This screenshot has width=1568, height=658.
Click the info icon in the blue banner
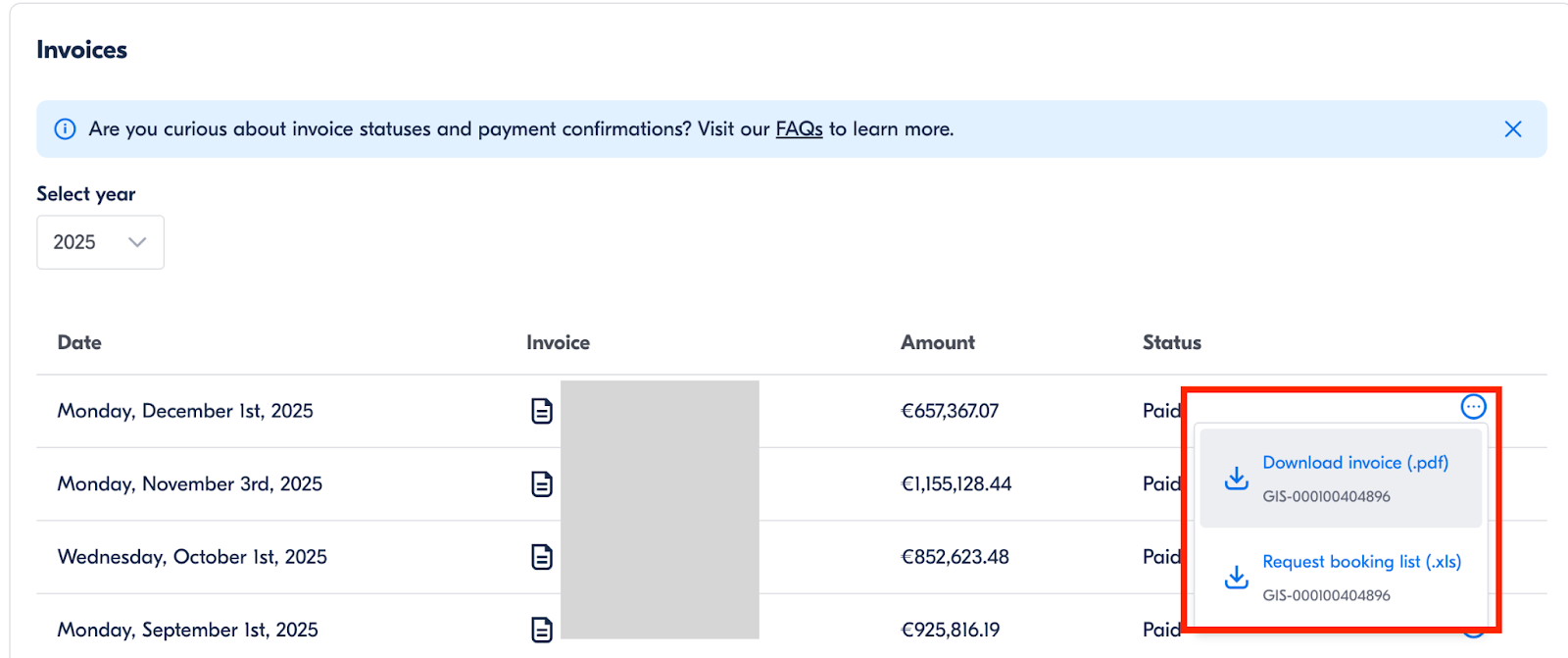coord(65,129)
